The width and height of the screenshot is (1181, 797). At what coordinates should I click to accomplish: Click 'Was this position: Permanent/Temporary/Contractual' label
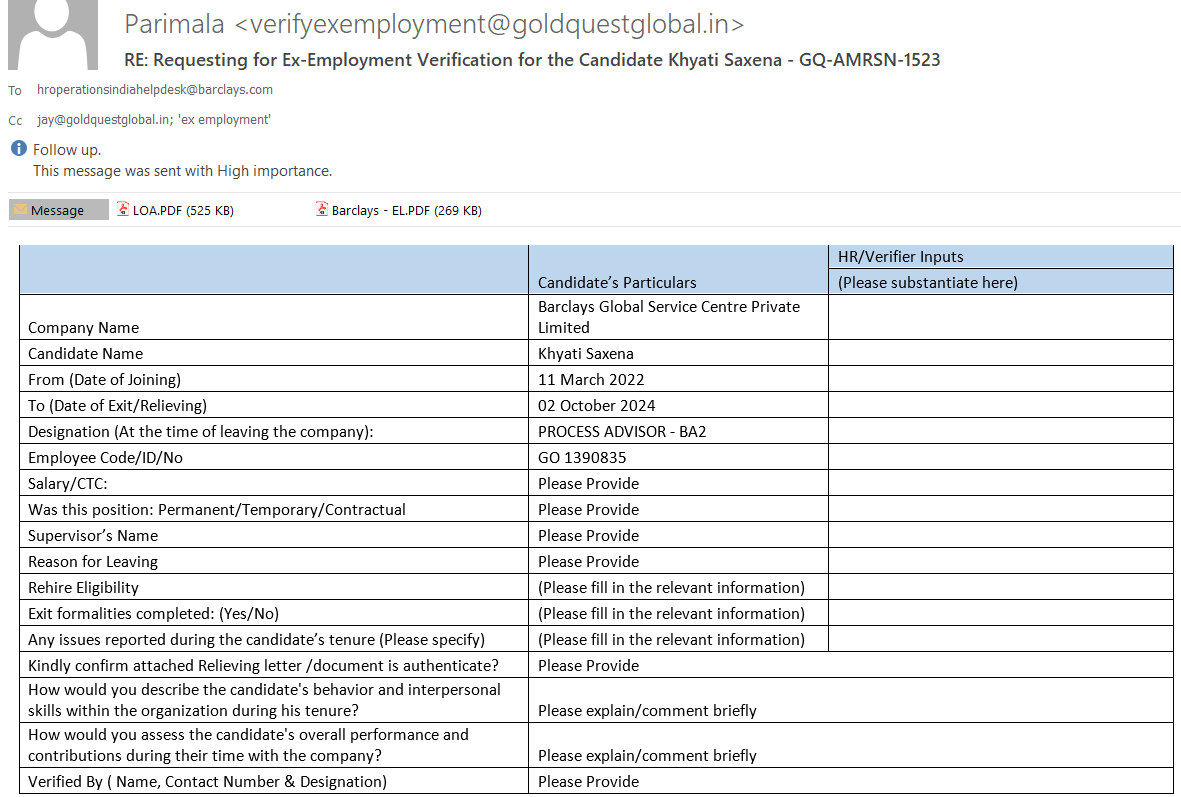click(x=217, y=509)
